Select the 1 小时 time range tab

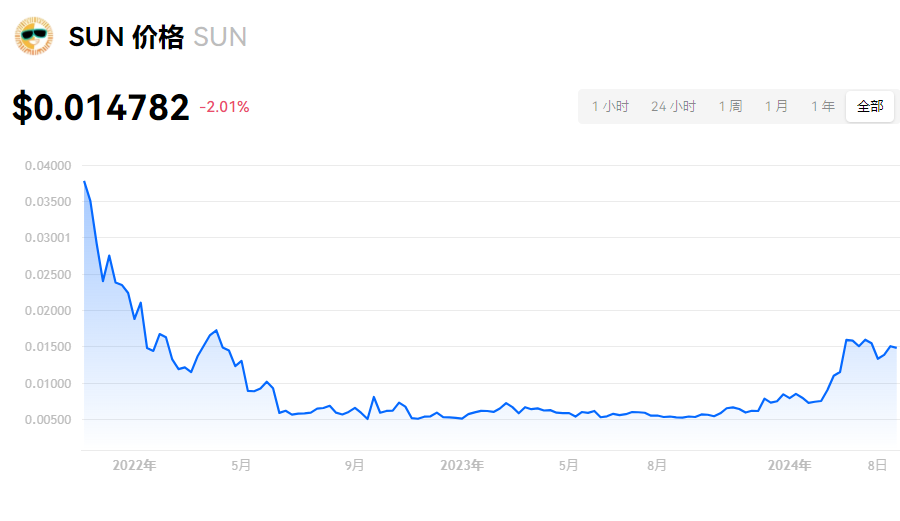[x=610, y=107]
